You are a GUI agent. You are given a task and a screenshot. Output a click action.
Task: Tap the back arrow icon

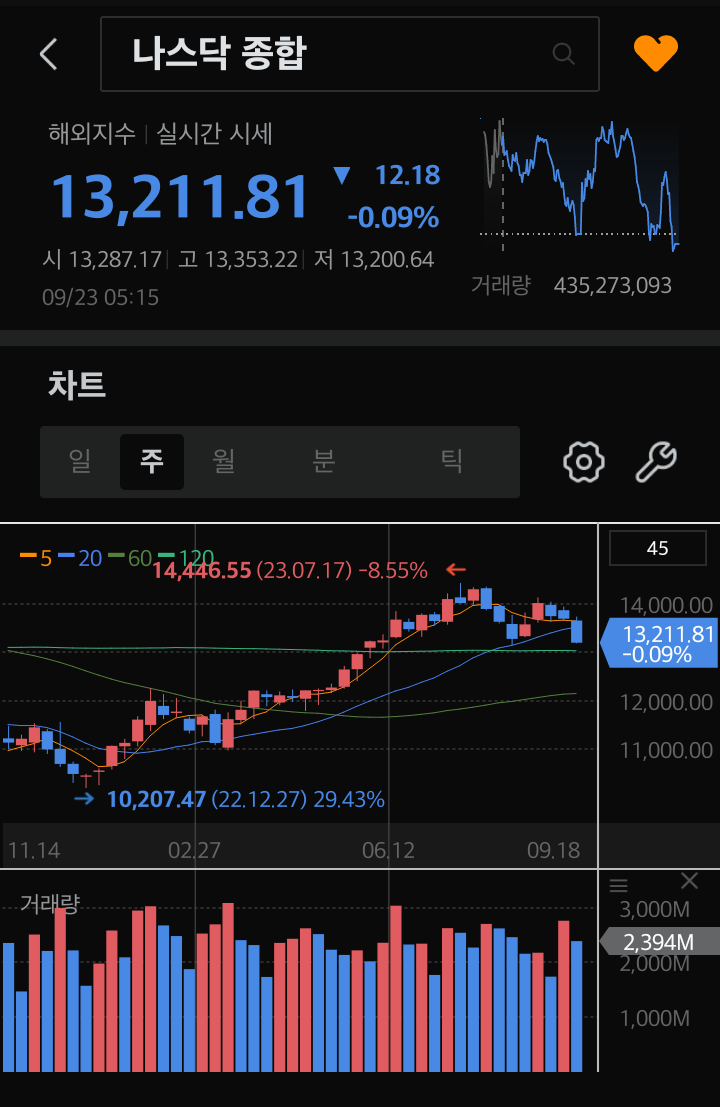(x=49, y=54)
